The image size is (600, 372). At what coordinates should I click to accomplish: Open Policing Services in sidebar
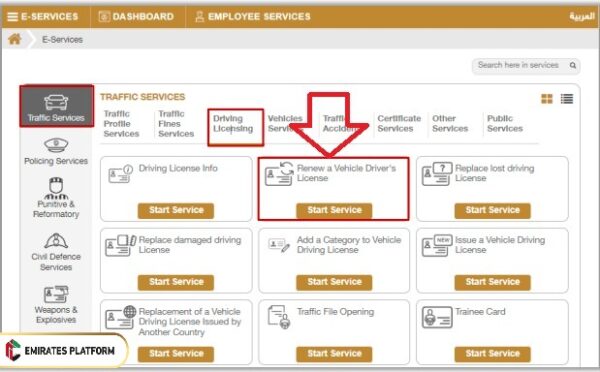56,152
